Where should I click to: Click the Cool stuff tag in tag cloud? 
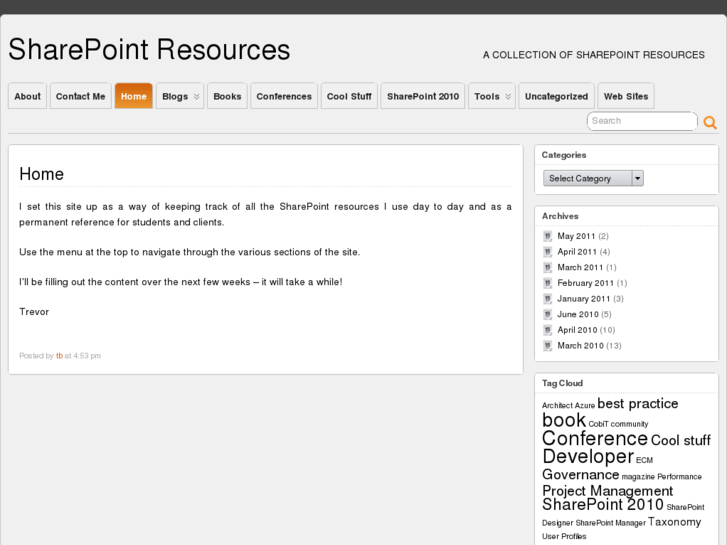[x=681, y=440]
